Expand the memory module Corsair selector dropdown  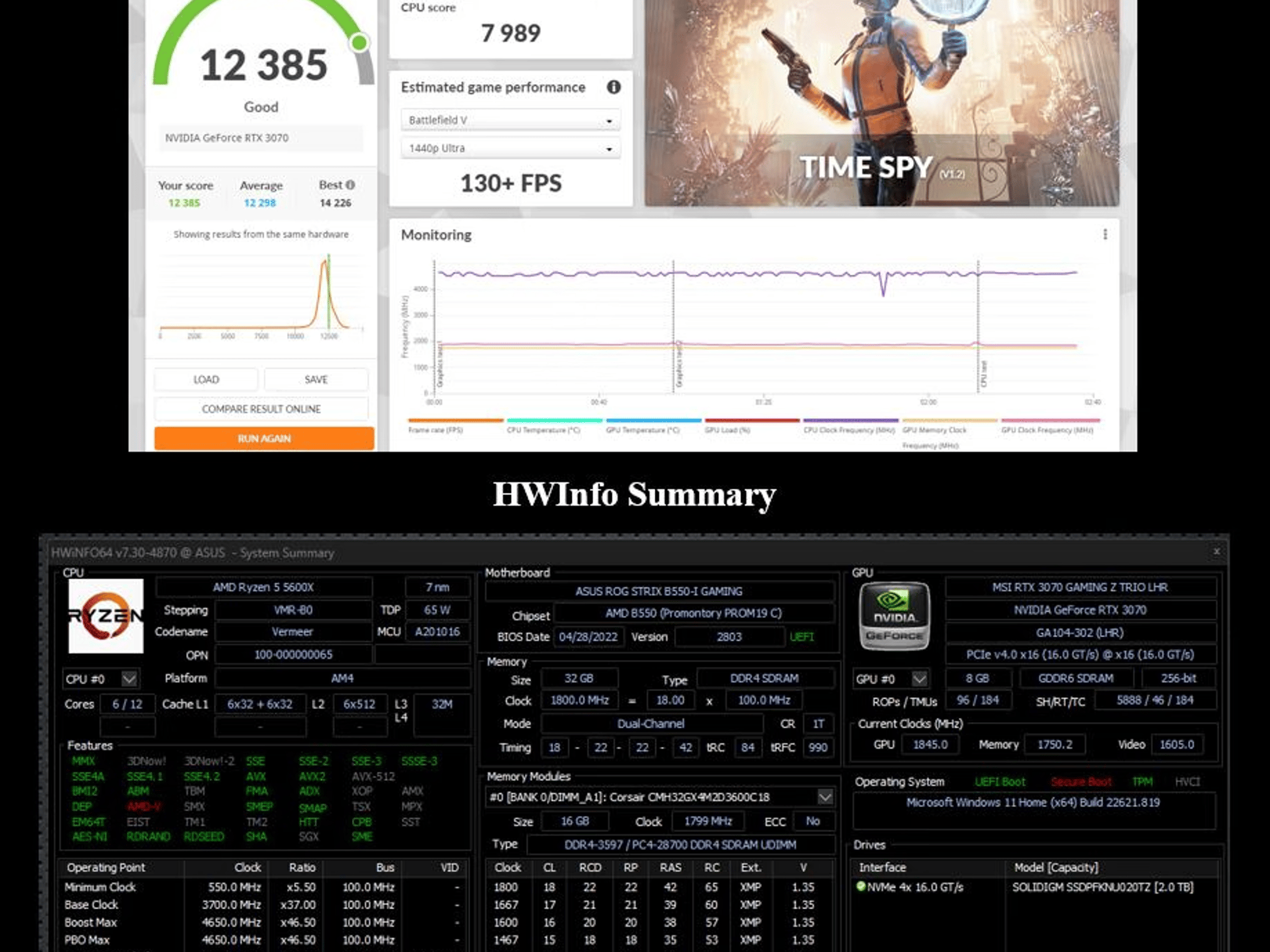pyautogui.click(x=825, y=797)
